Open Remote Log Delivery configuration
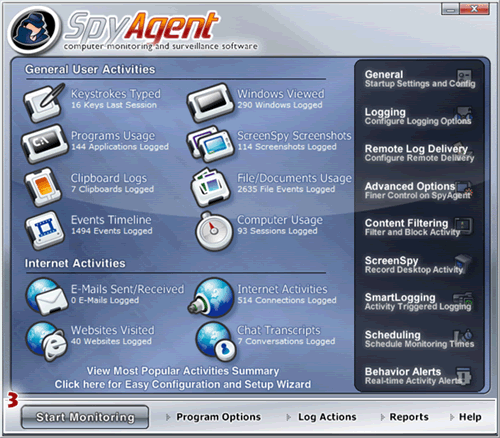Viewport: 500px width, 438px height. pos(419,153)
